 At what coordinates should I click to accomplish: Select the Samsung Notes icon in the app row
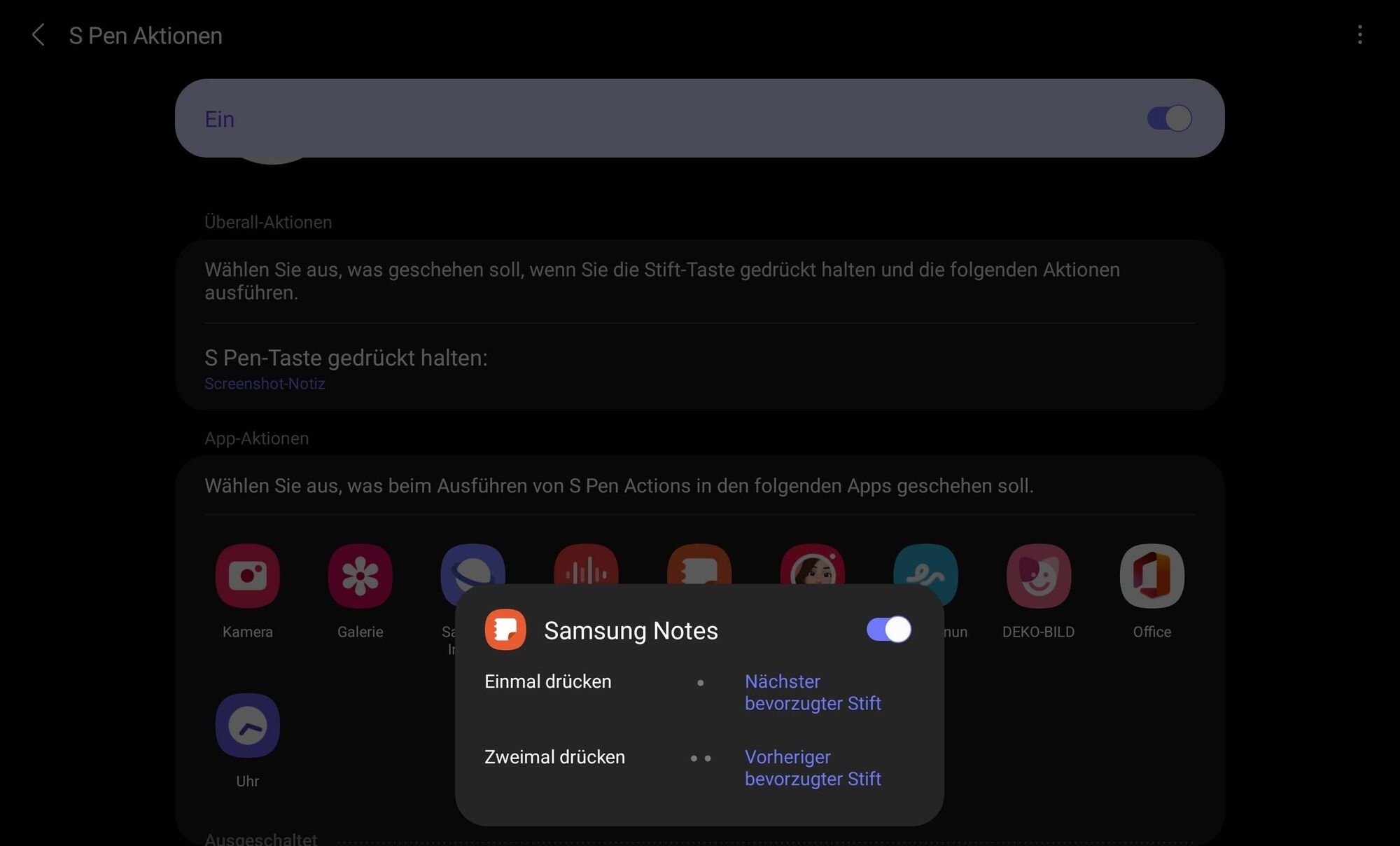coord(699,564)
